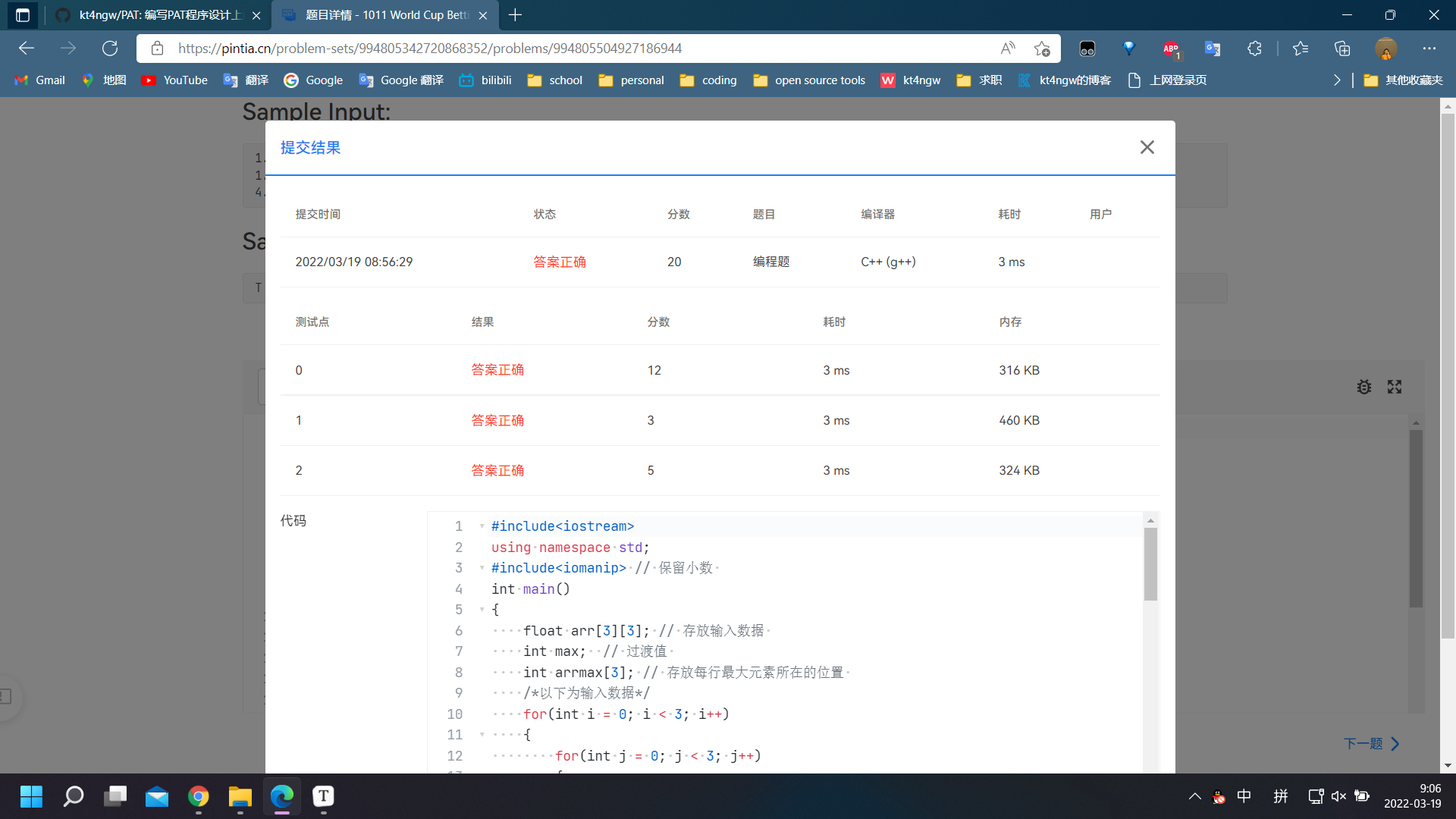Switch to 1011 World Cup Betting tab
The width and height of the screenshot is (1456, 819).
[384, 15]
